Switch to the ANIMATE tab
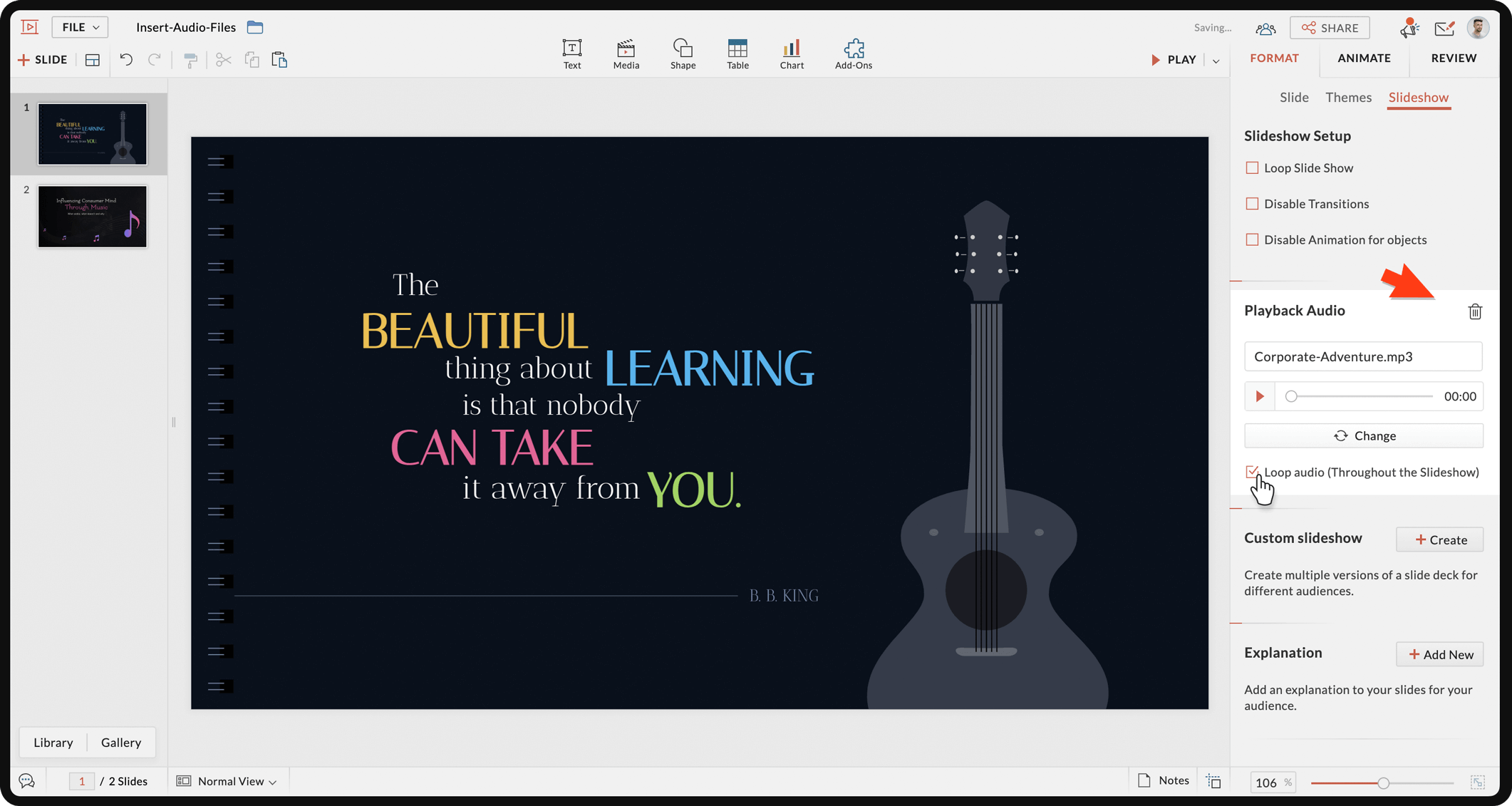This screenshot has height=806, width=1512. click(x=1363, y=58)
